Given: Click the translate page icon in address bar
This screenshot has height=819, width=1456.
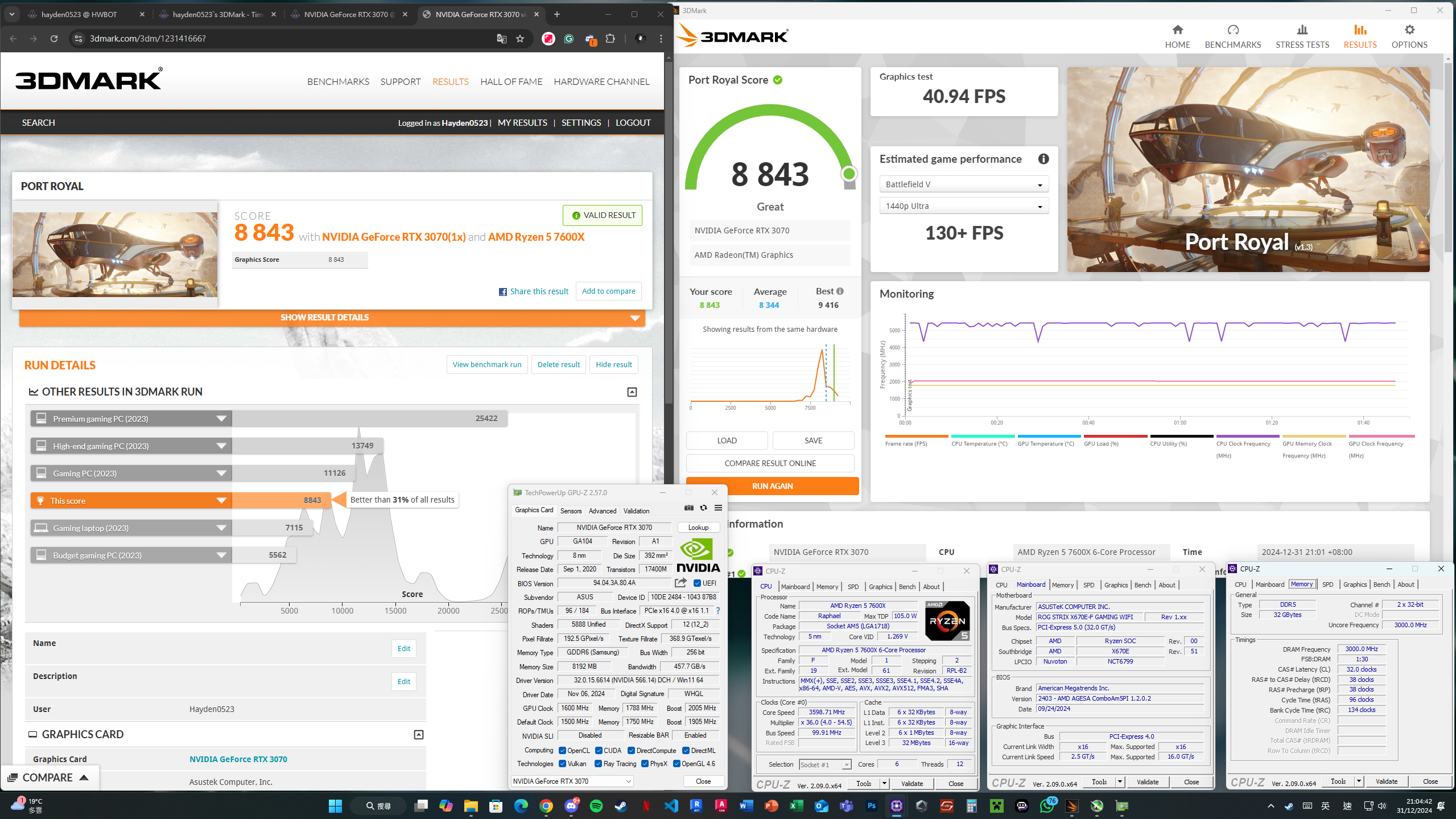Looking at the screenshot, I should (x=501, y=39).
